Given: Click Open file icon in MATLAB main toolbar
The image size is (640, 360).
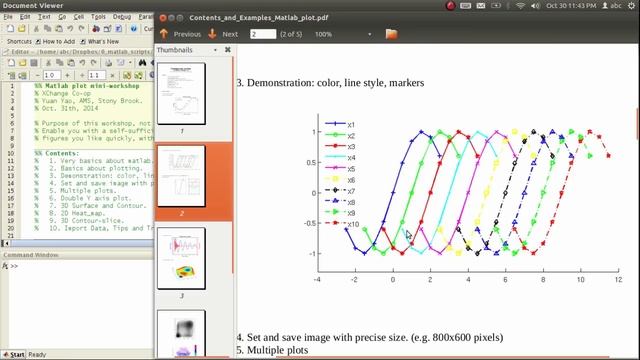Looking at the screenshot, I should click(22, 29).
